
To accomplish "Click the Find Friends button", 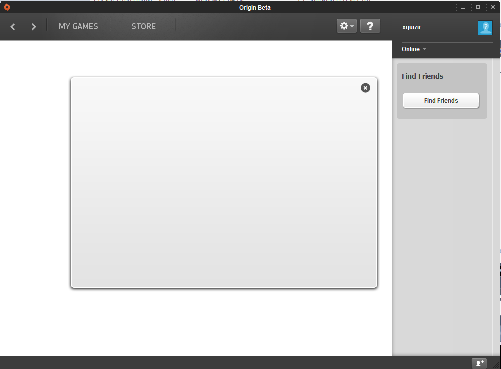I will [x=441, y=100].
